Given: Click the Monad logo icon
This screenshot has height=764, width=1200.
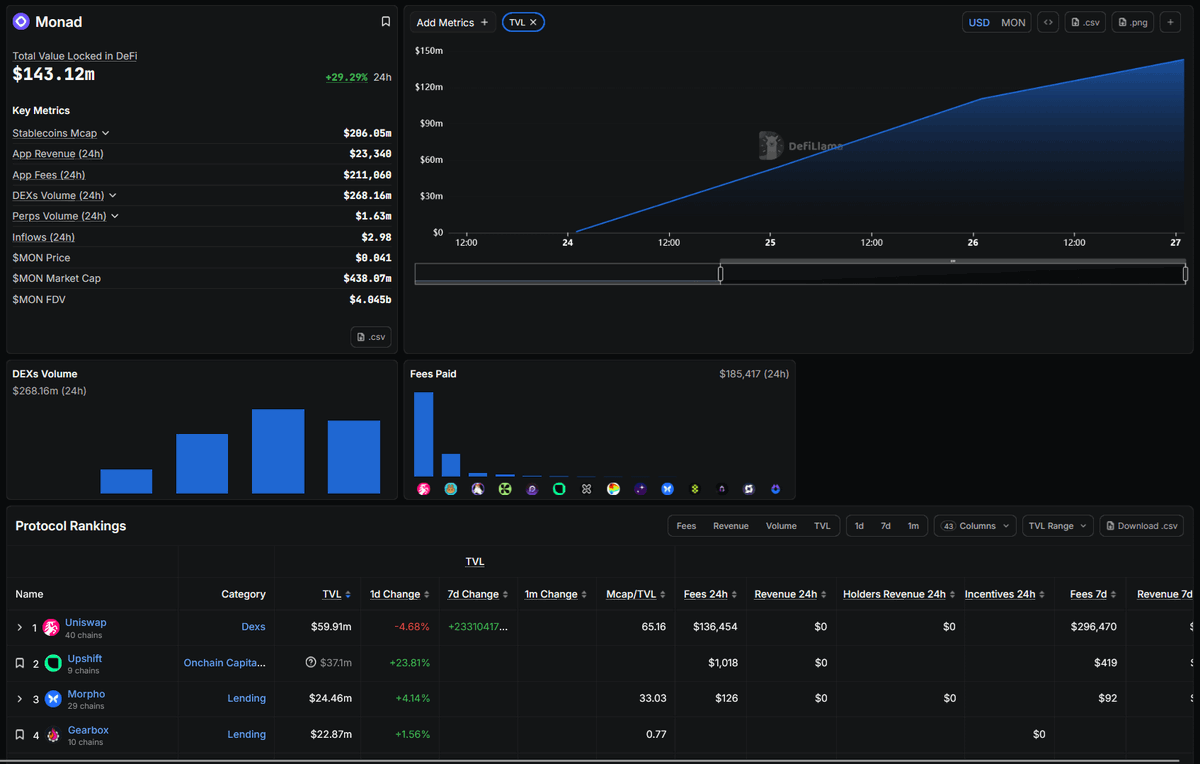Looking at the screenshot, I should pyautogui.click(x=21, y=21).
